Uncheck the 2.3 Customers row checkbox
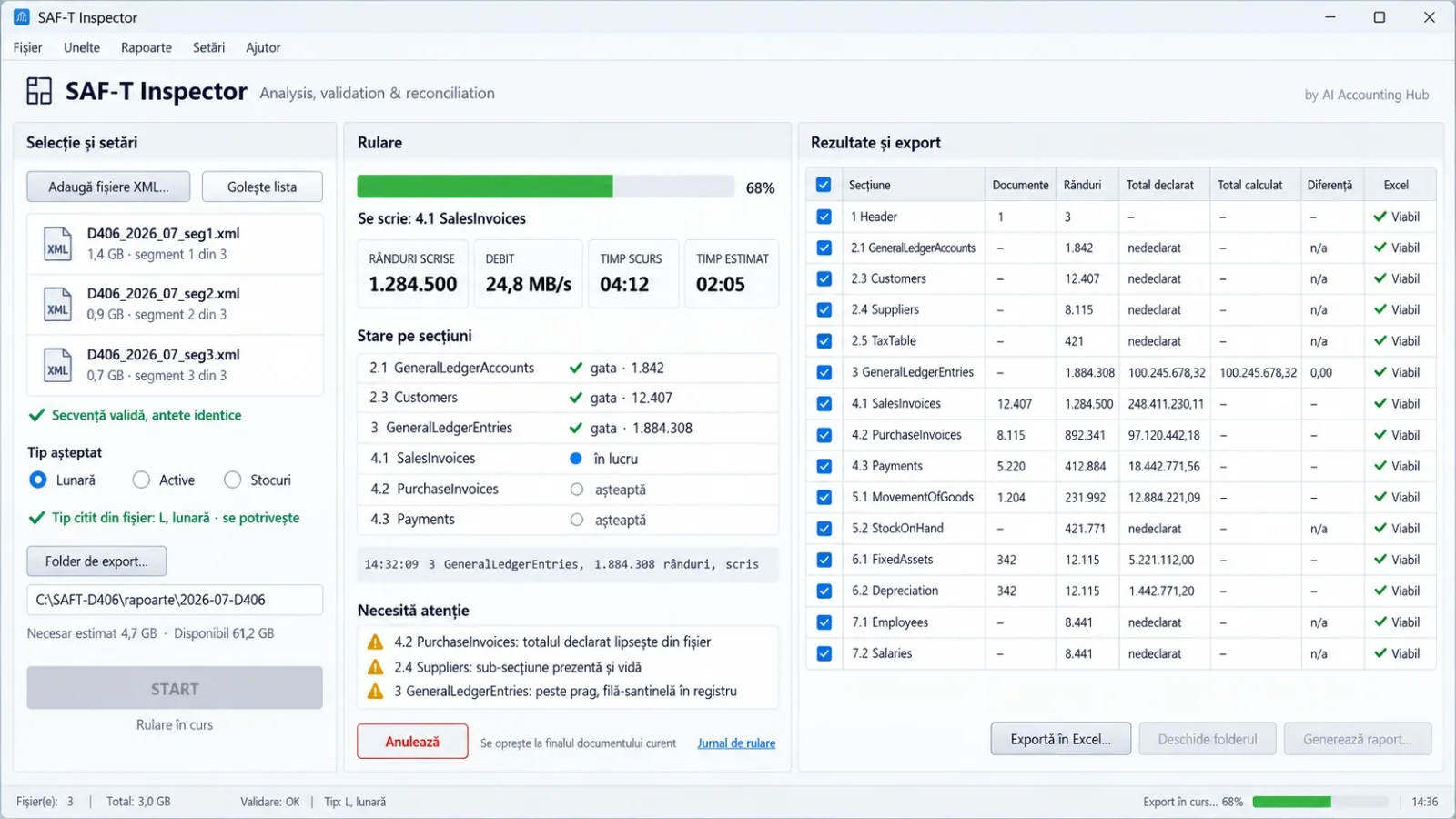 coord(824,278)
